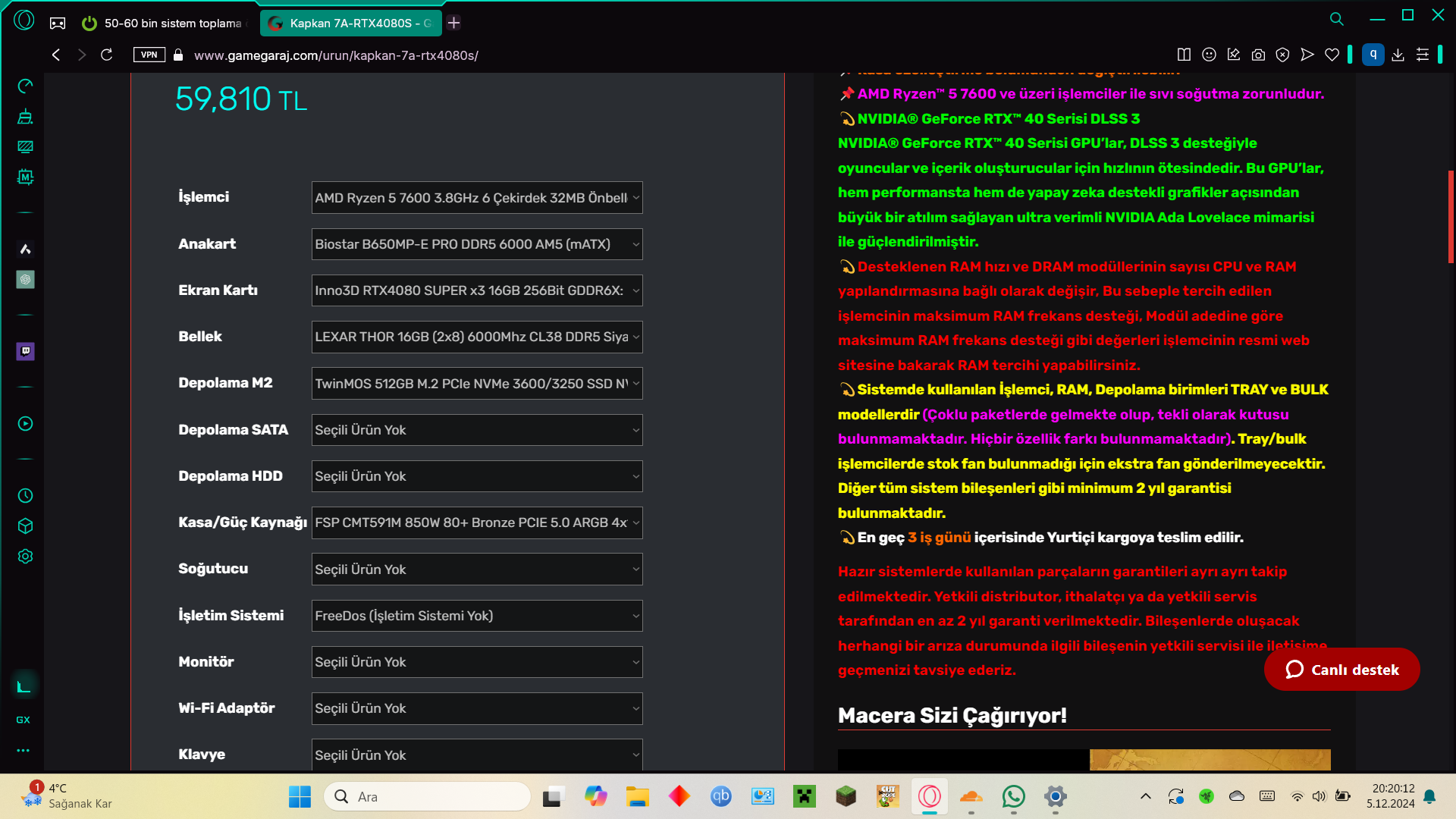Open the sidebar history clock icon
The height and width of the screenshot is (819, 1456).
point(25,496)
